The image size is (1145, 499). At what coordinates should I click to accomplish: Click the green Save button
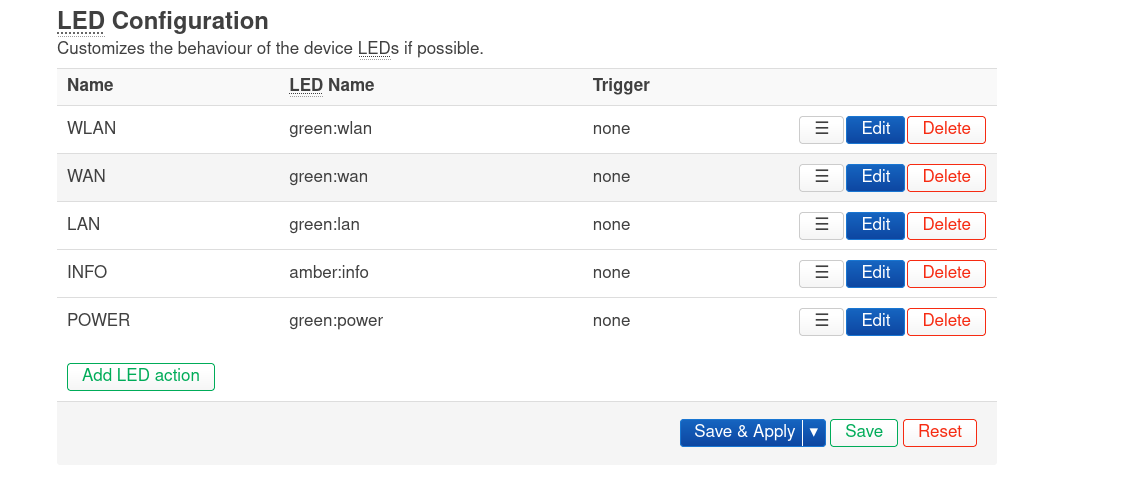[x=864, y=433]
